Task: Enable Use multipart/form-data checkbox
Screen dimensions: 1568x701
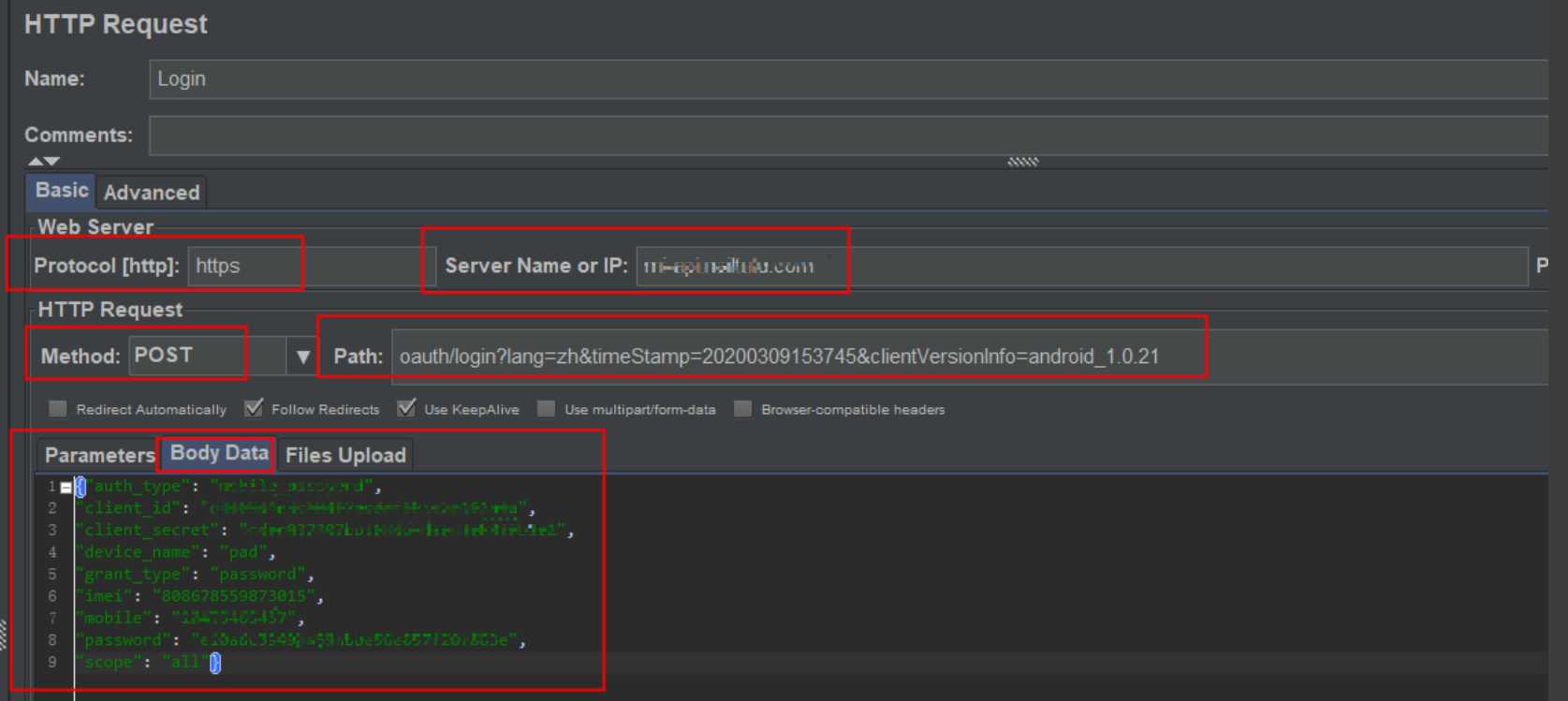Action: tap(547, 409)
